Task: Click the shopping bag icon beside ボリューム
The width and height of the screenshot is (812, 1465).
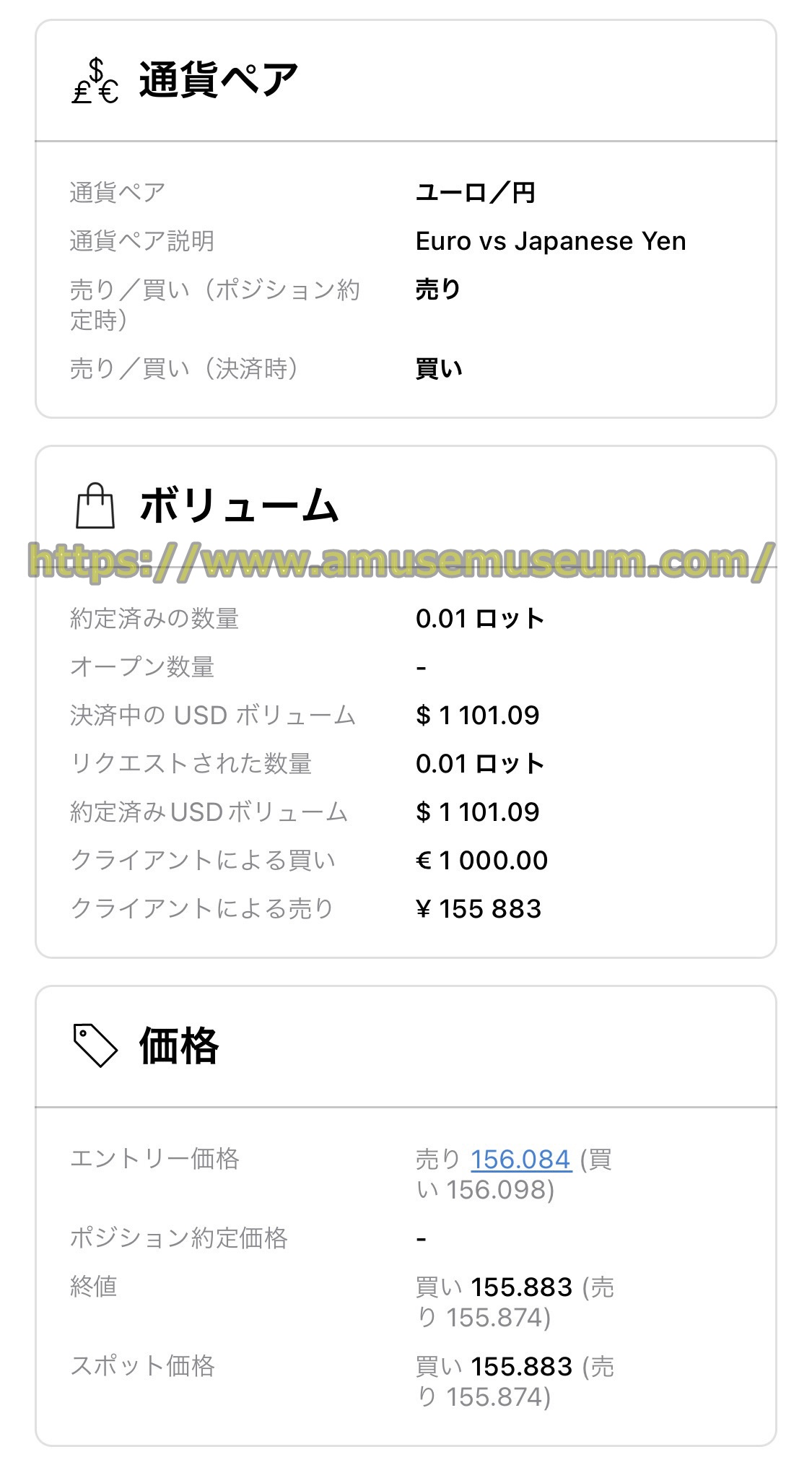Action: pos(95,506)
